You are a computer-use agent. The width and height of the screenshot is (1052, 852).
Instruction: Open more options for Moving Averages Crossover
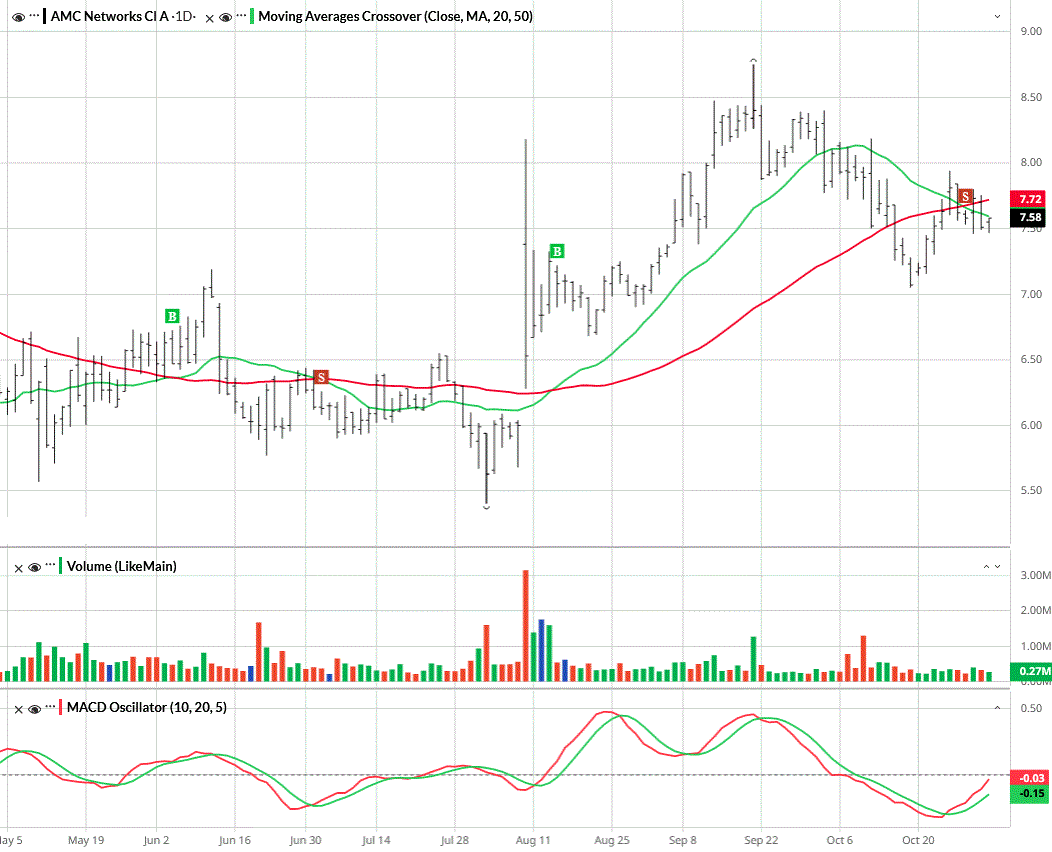tap(241, 17)
